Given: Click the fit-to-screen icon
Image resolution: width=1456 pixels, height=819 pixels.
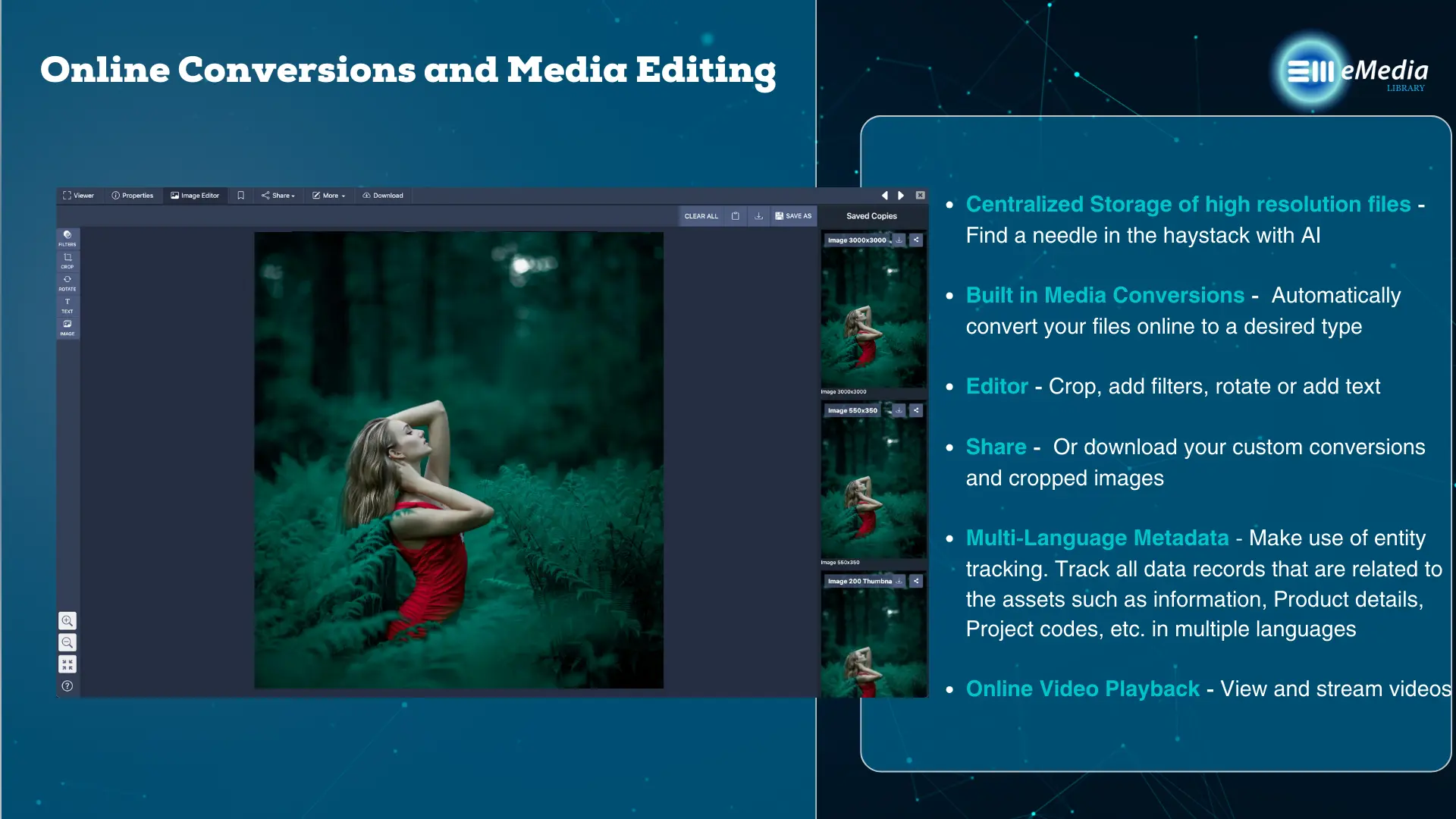Looking at the screenshot, I should tap(67, 664).
